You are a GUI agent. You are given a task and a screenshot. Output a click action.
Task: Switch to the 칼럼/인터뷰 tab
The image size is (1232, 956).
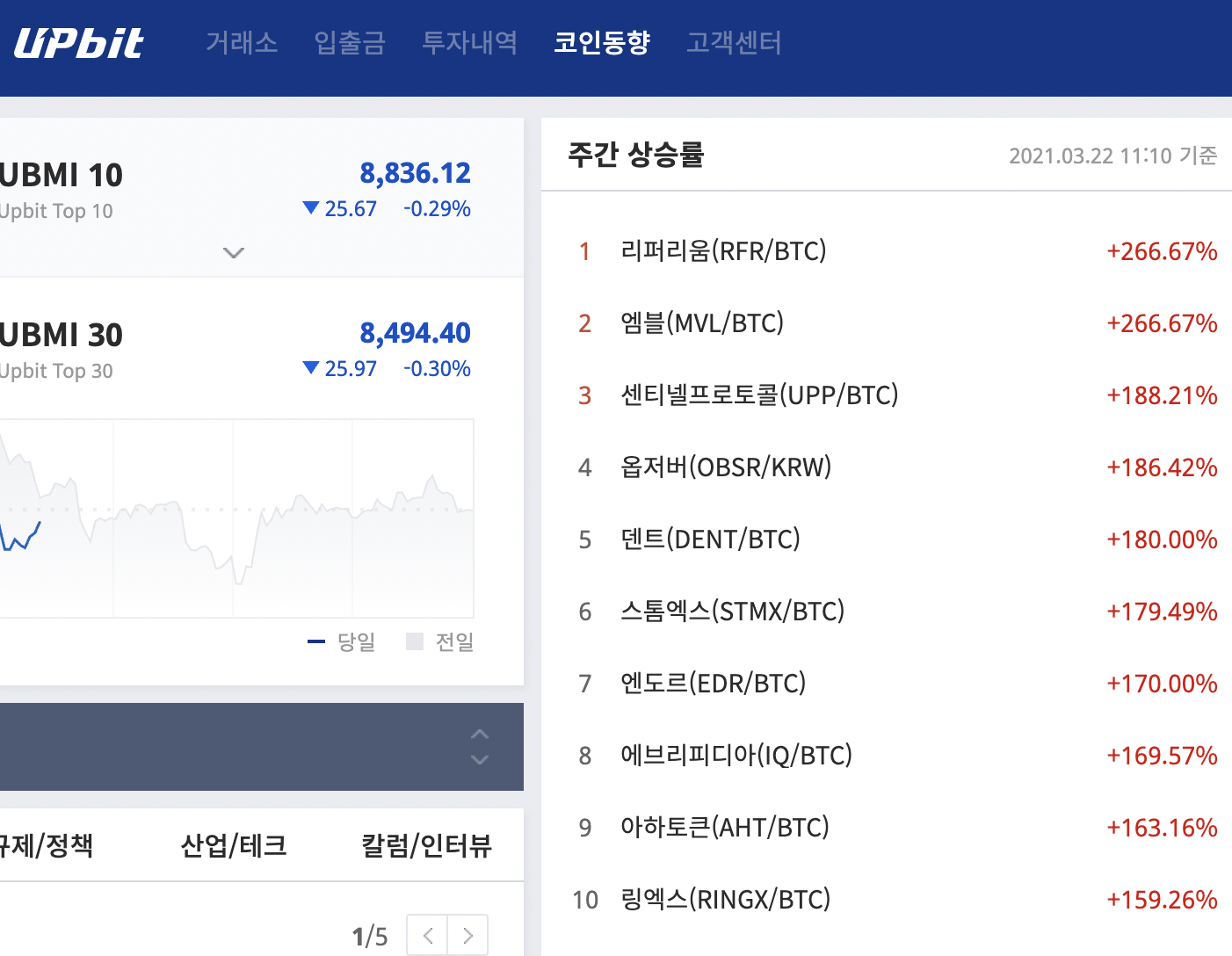pyautogui.click(x=427, y=845)
